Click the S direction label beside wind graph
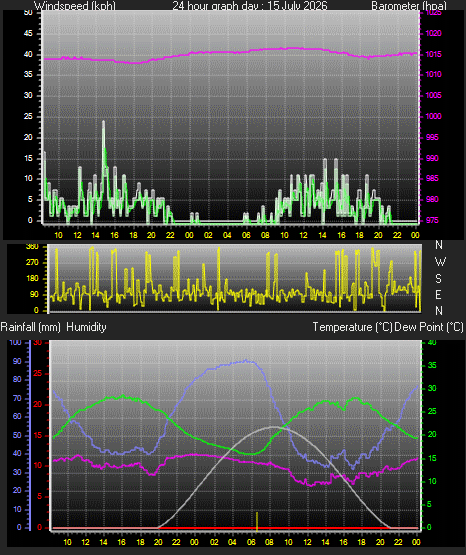 pos(438,279)
